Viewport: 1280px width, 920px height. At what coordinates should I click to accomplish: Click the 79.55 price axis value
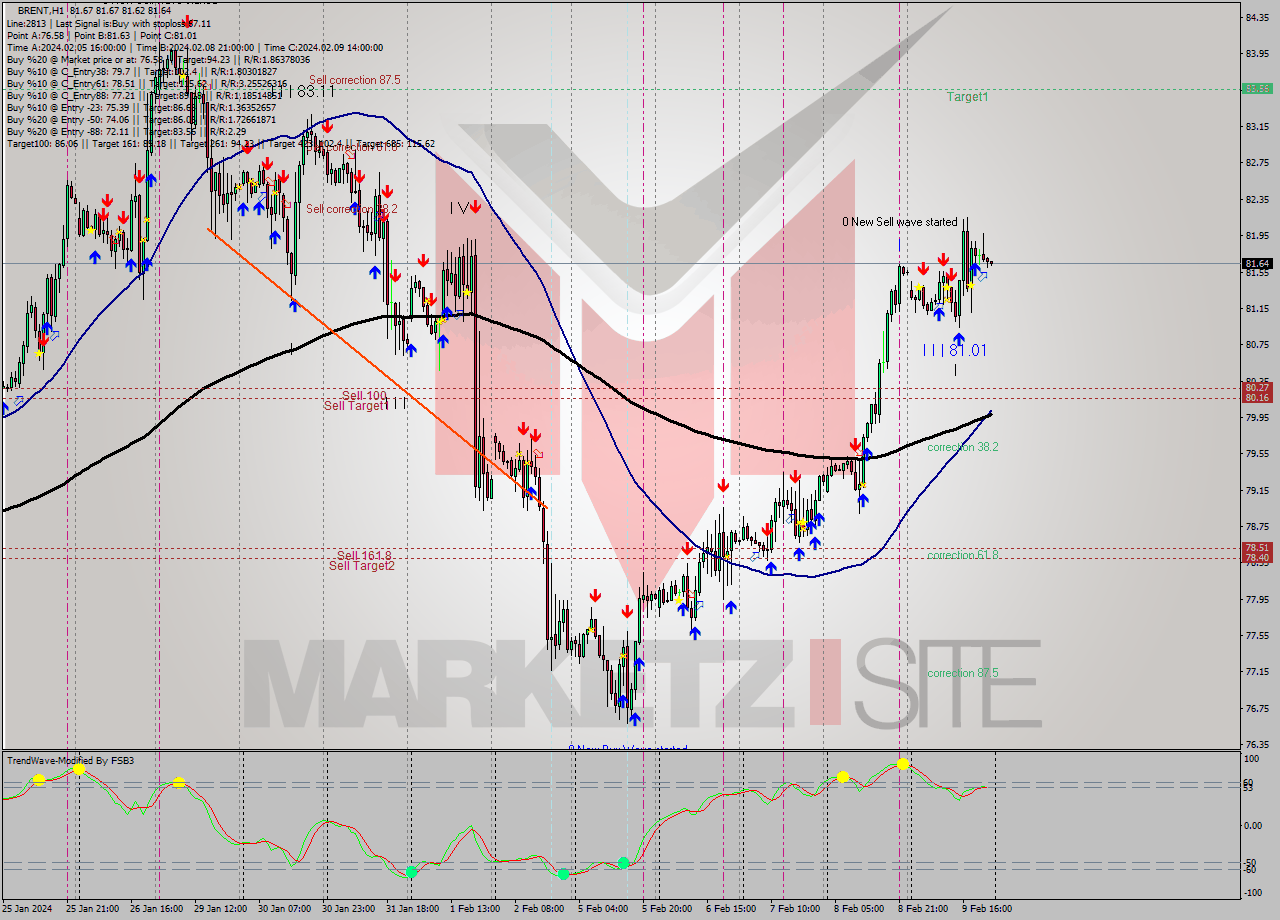(1257, 453)
